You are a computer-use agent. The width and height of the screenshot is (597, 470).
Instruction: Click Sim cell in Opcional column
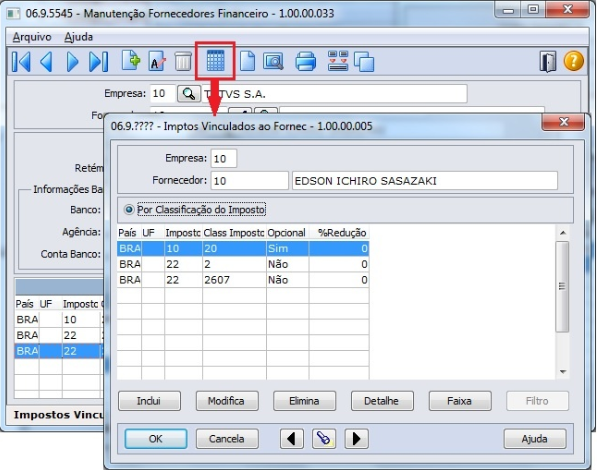click(287, 249)
